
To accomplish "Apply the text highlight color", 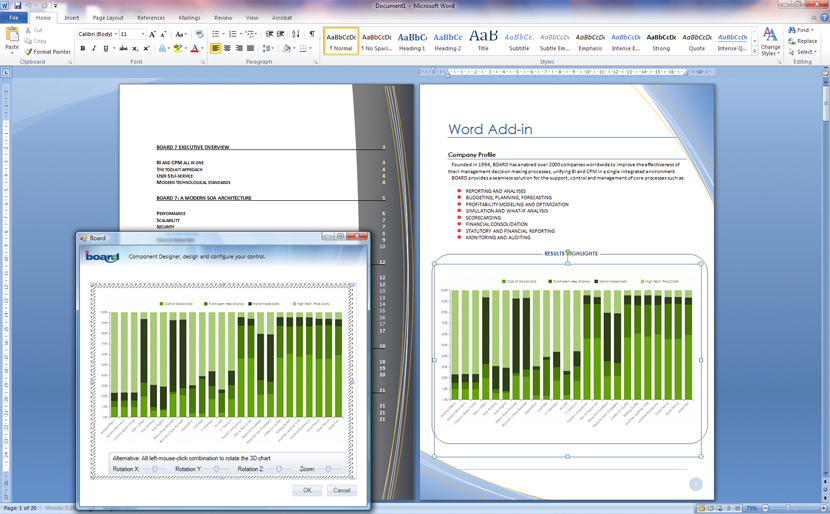I will click(177, 48).
